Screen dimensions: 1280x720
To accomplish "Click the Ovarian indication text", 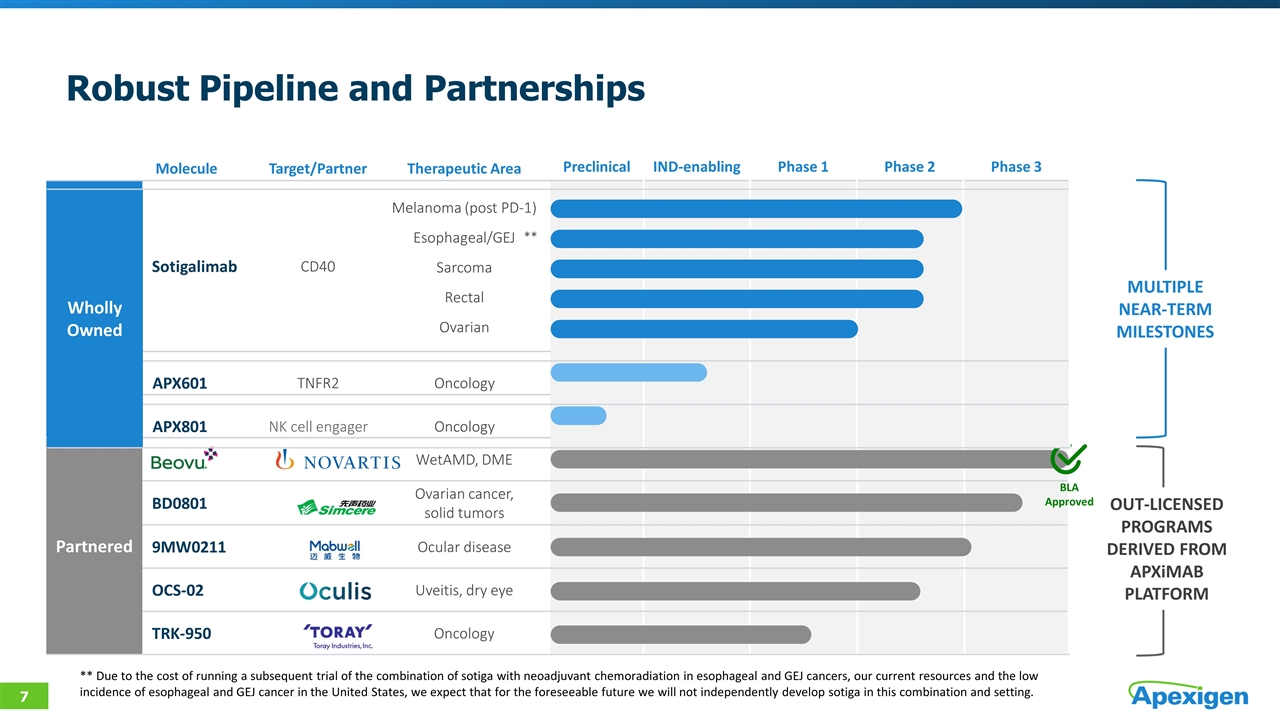I will tap(464, 327).
